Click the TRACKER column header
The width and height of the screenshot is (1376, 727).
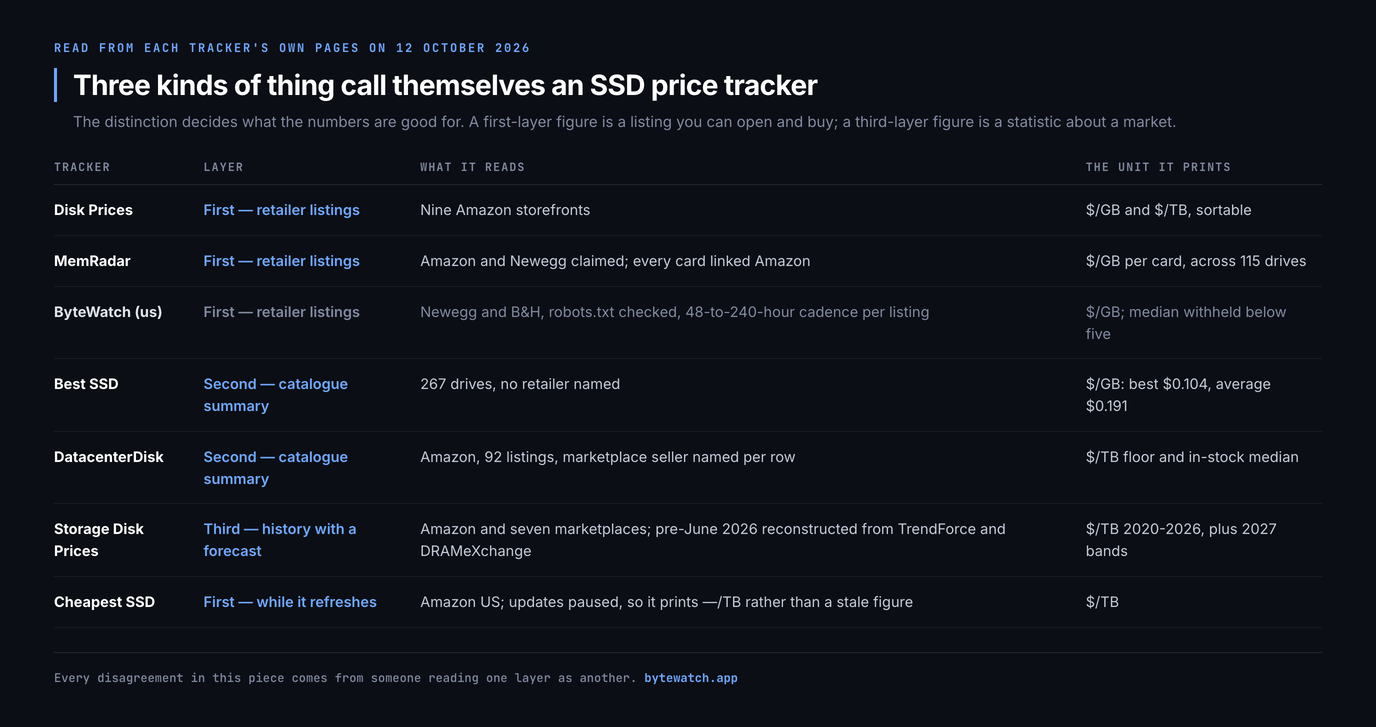(82, 167)
